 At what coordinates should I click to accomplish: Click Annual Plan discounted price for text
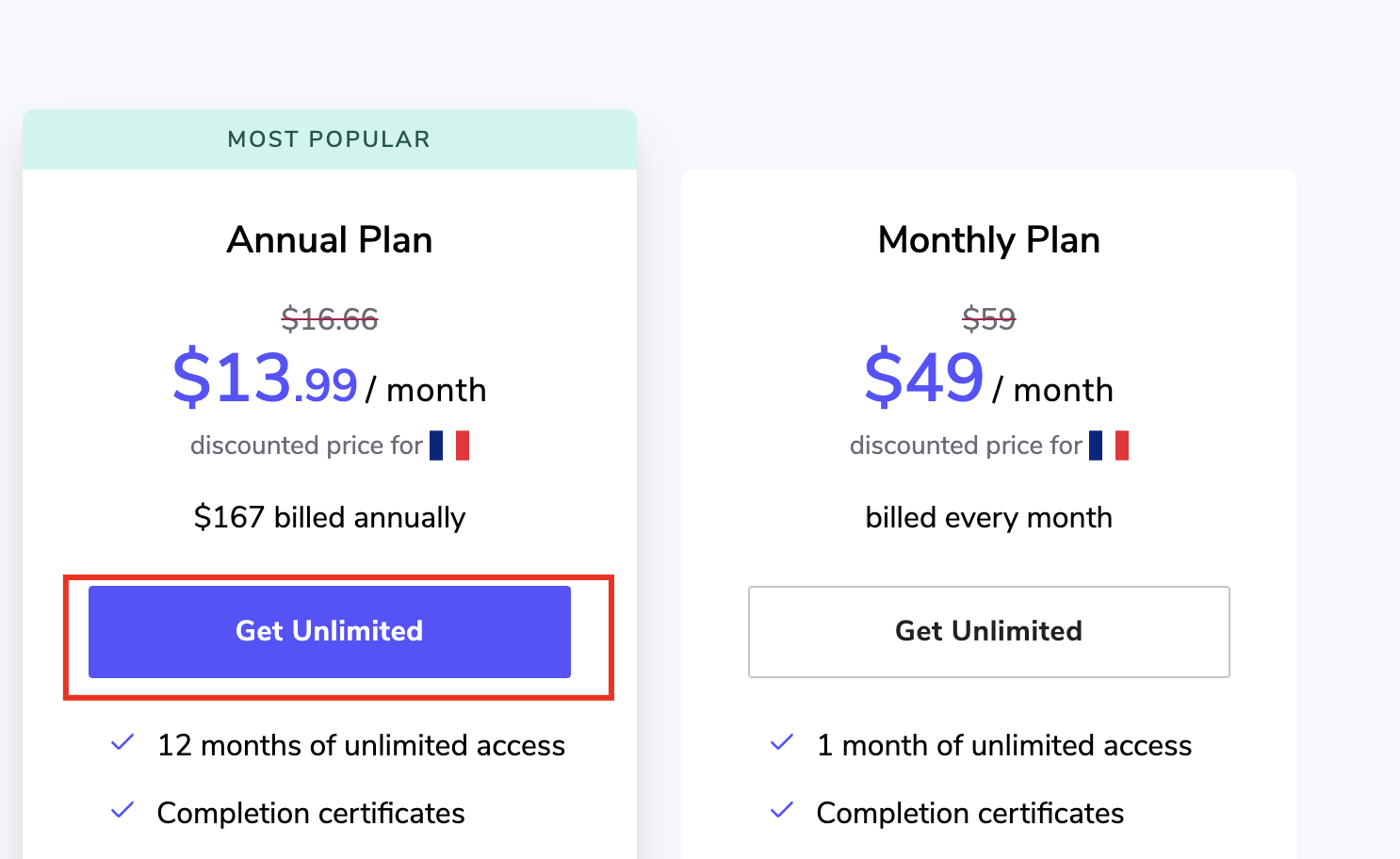point(307,446)
